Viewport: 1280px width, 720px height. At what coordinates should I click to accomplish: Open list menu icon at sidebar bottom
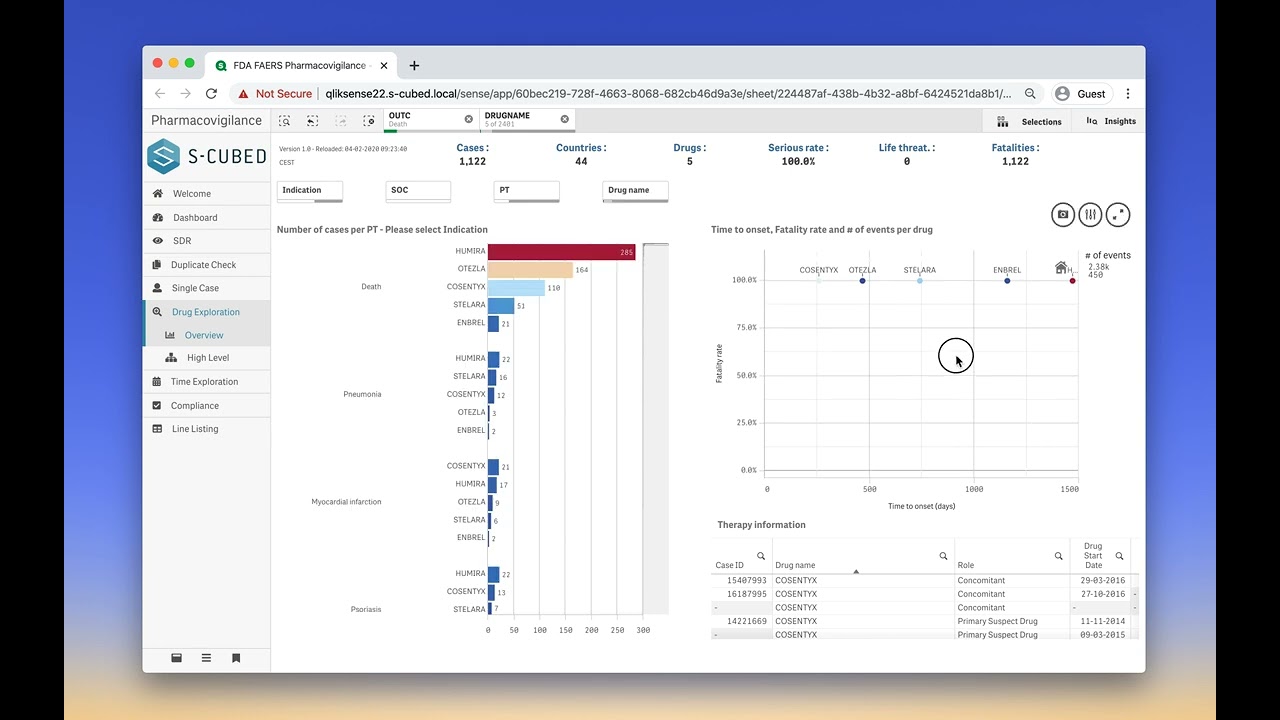pos(206,658)
